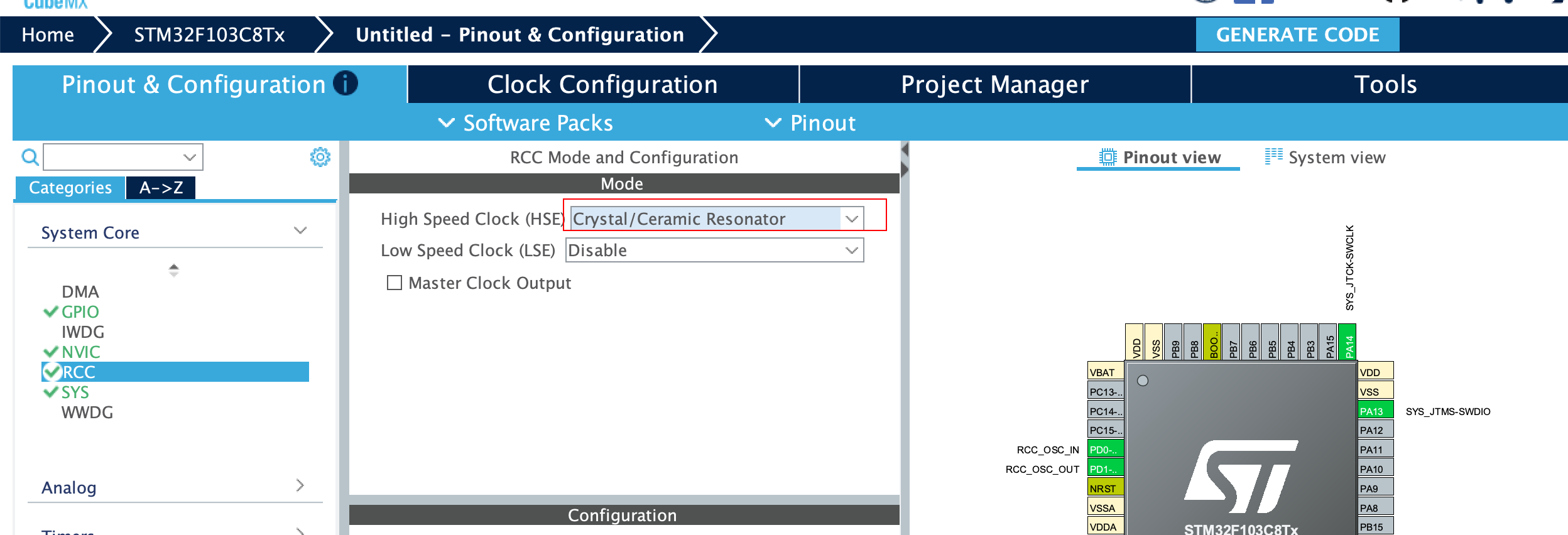The image size is (1568, 535).
Task: Toggle the Master Clock Output checkbox
Action: tap(395, 283)
